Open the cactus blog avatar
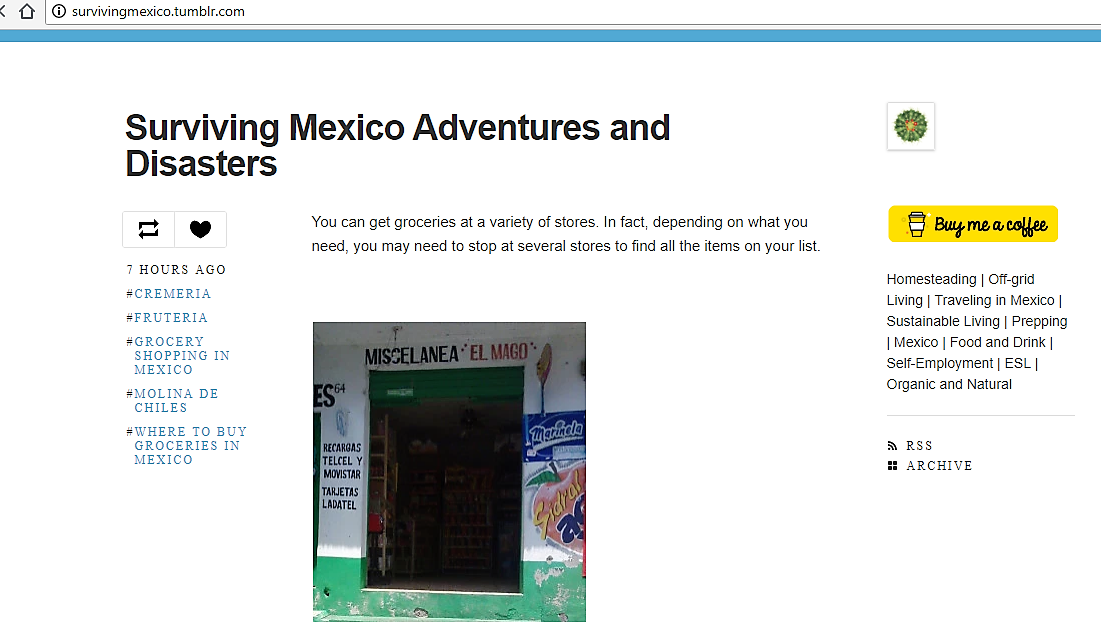The width and height of the screenshot is (1101, 629). 910,126
